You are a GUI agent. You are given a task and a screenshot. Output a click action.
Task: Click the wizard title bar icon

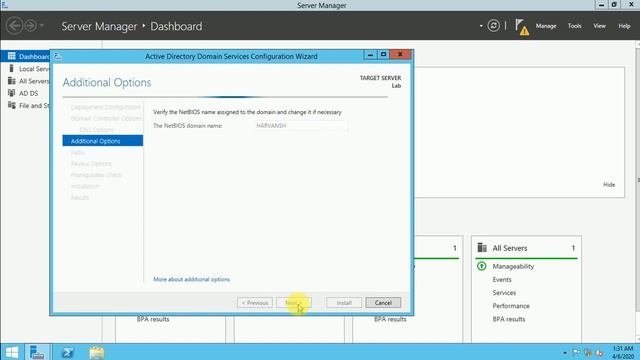pyautogui.click(x=58, y=56)
